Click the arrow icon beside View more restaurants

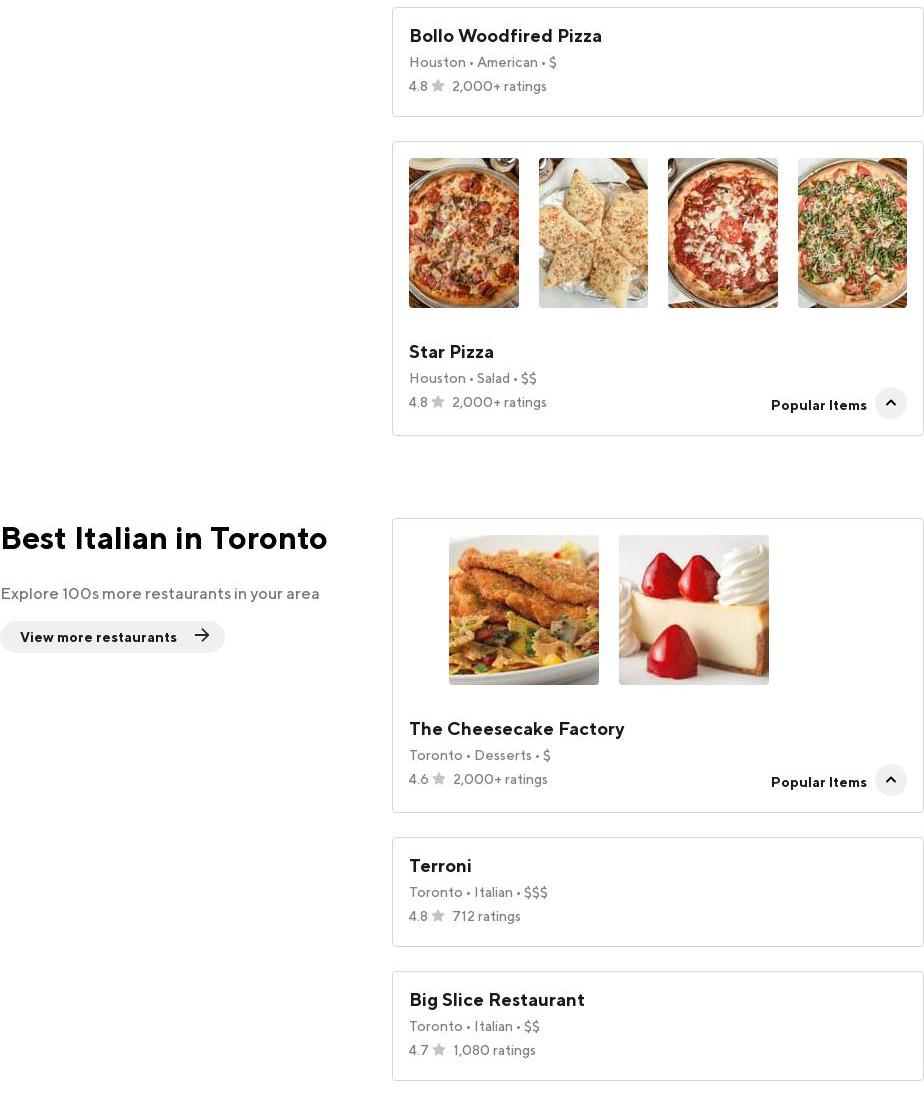202,636
